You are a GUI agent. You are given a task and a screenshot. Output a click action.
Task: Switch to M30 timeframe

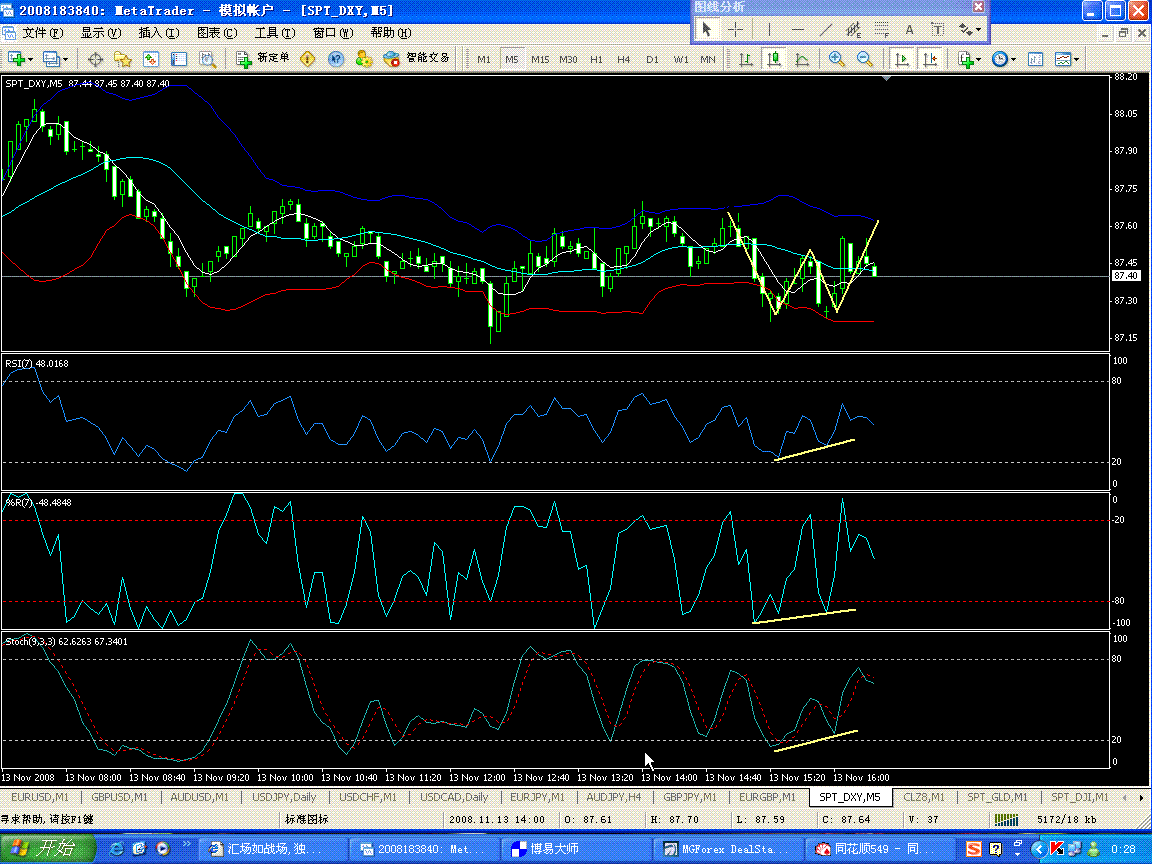point(568,60)
